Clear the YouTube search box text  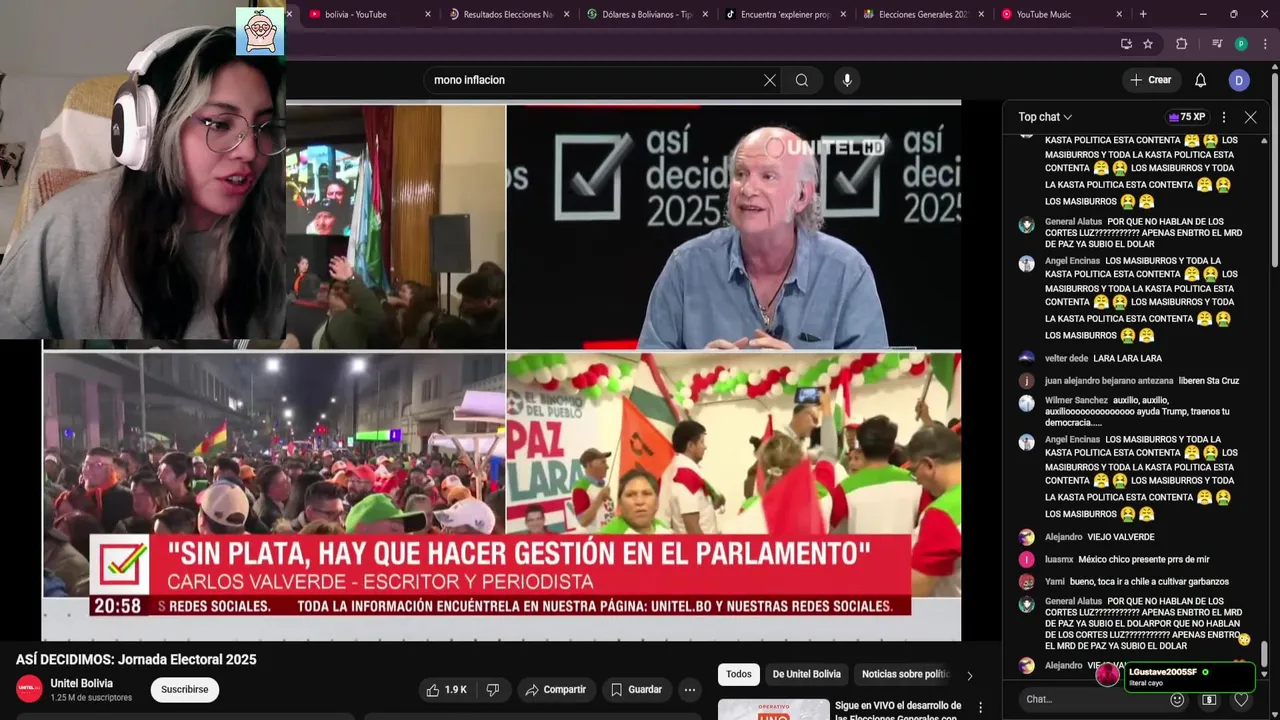click(x=769, y=80)
